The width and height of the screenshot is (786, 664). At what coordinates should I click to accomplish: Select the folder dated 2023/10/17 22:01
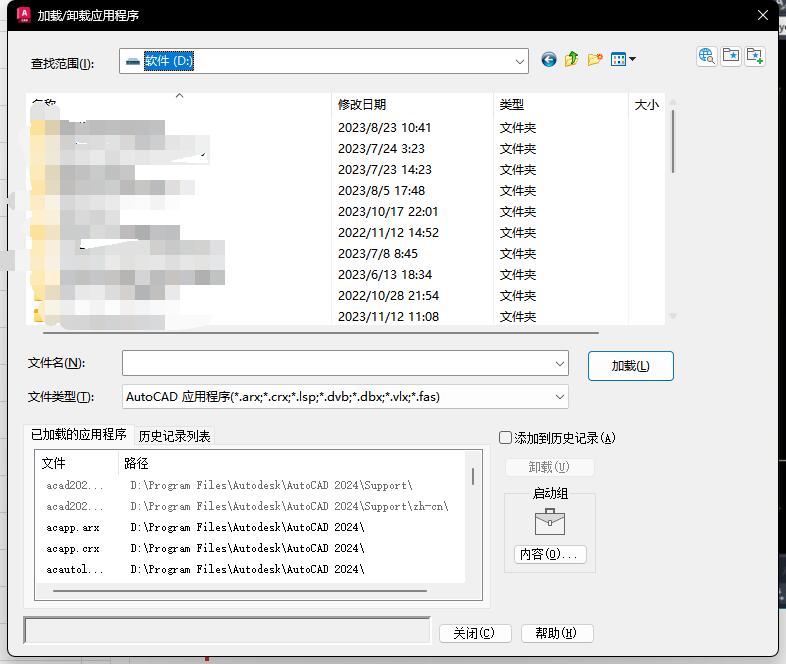tap(345, 212)
